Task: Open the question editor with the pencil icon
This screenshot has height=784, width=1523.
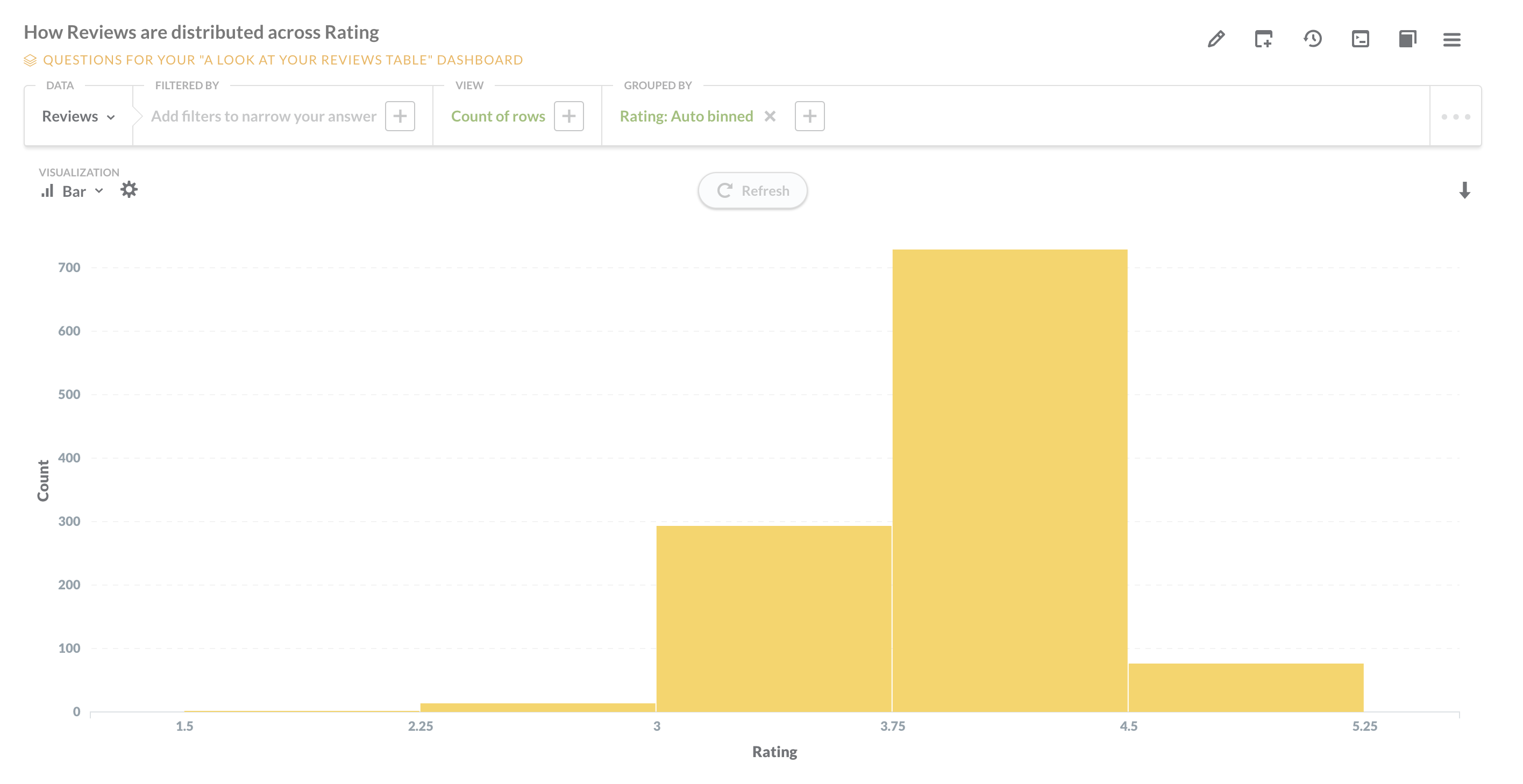Action: tap(1215, 39)
